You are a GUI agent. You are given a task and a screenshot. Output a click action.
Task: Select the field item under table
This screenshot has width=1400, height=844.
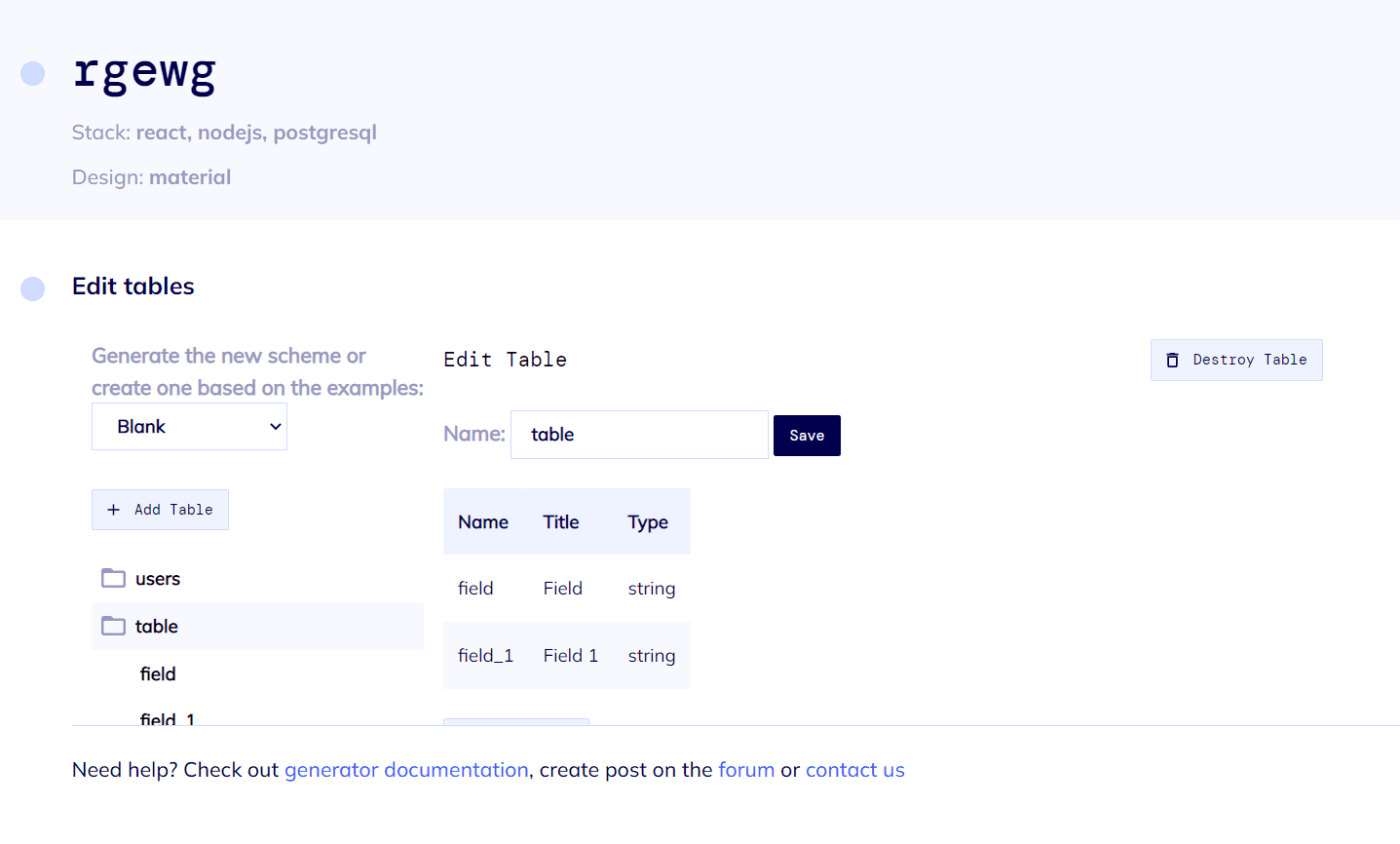pyautogui.click(x=157, y=673)
